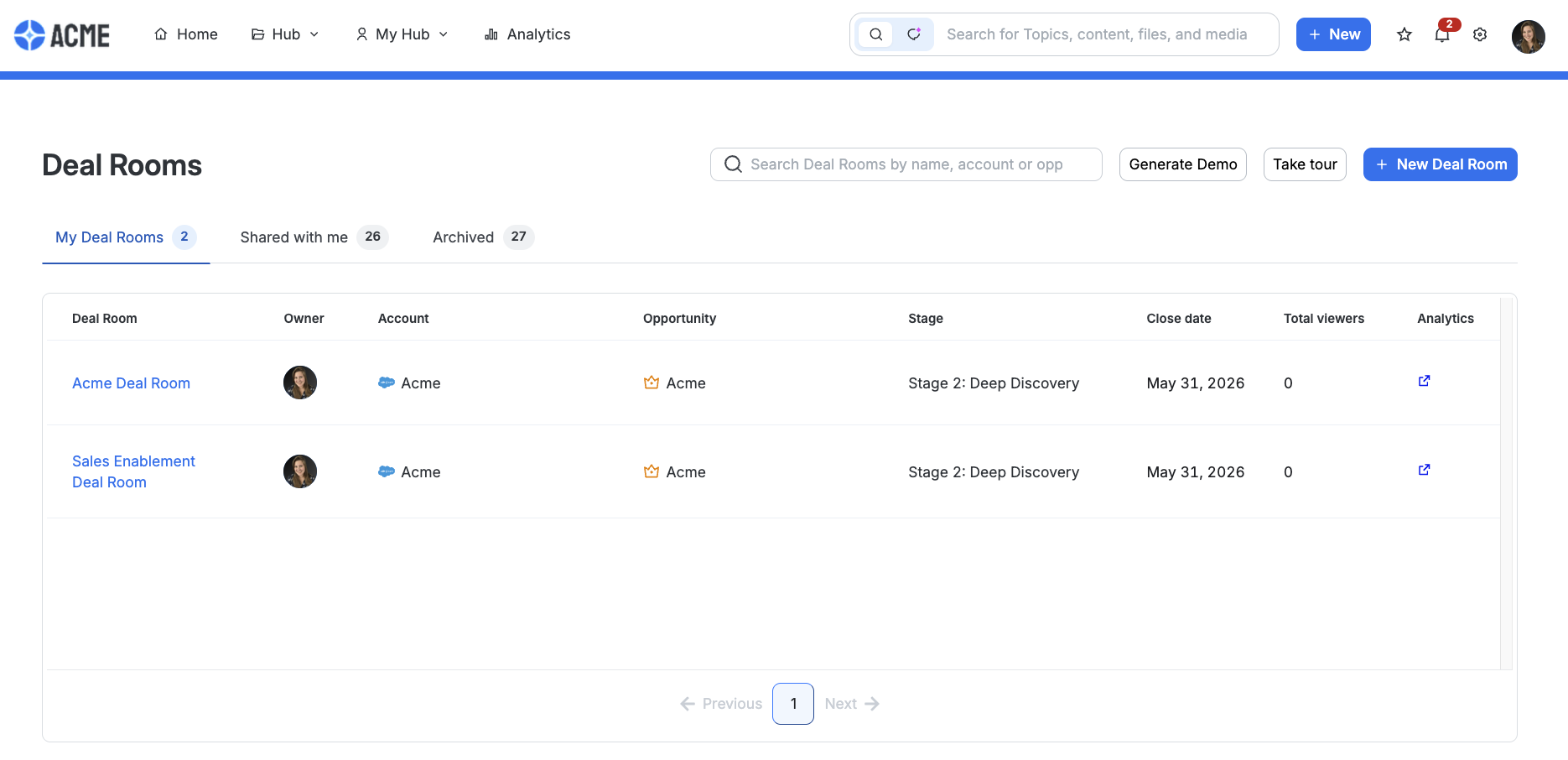Open the user profile avatar menu

1528,37
